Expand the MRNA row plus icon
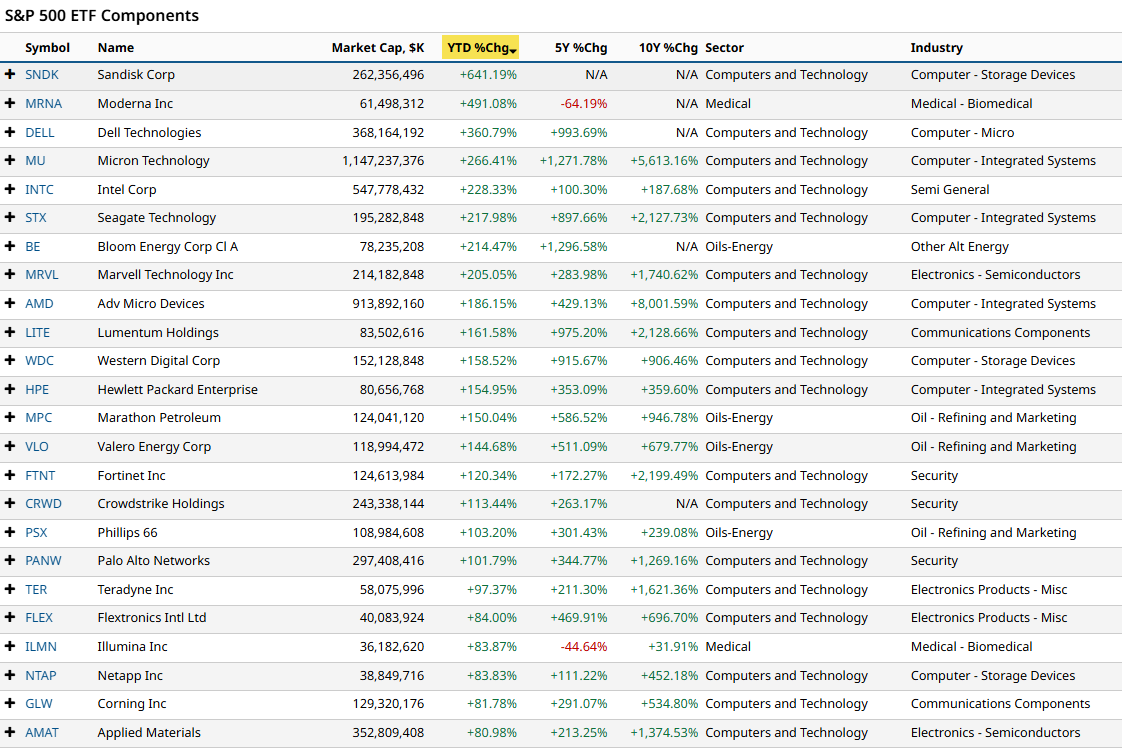The image size is (1122, 750). click(10, 103)
